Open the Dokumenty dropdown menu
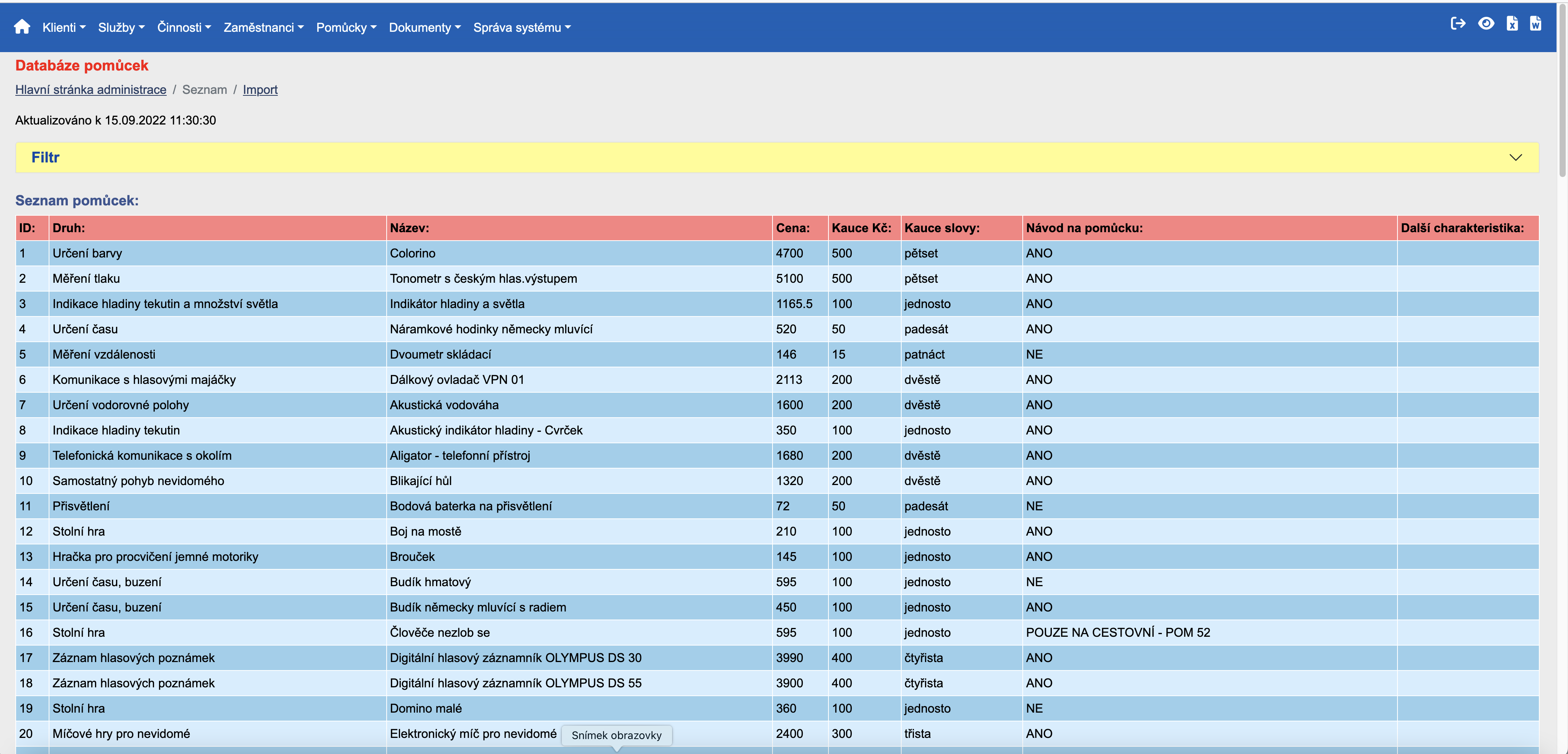Viewport: 1568px width, 754px height. pyautogui.click(x=425, y=27)
